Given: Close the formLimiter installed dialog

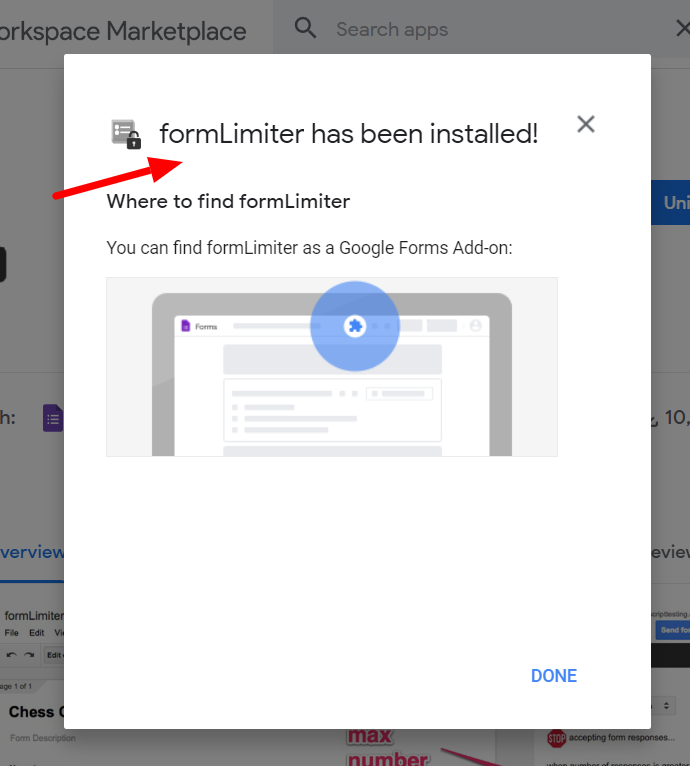Looking at the screenshot, I should click(585, 124).
